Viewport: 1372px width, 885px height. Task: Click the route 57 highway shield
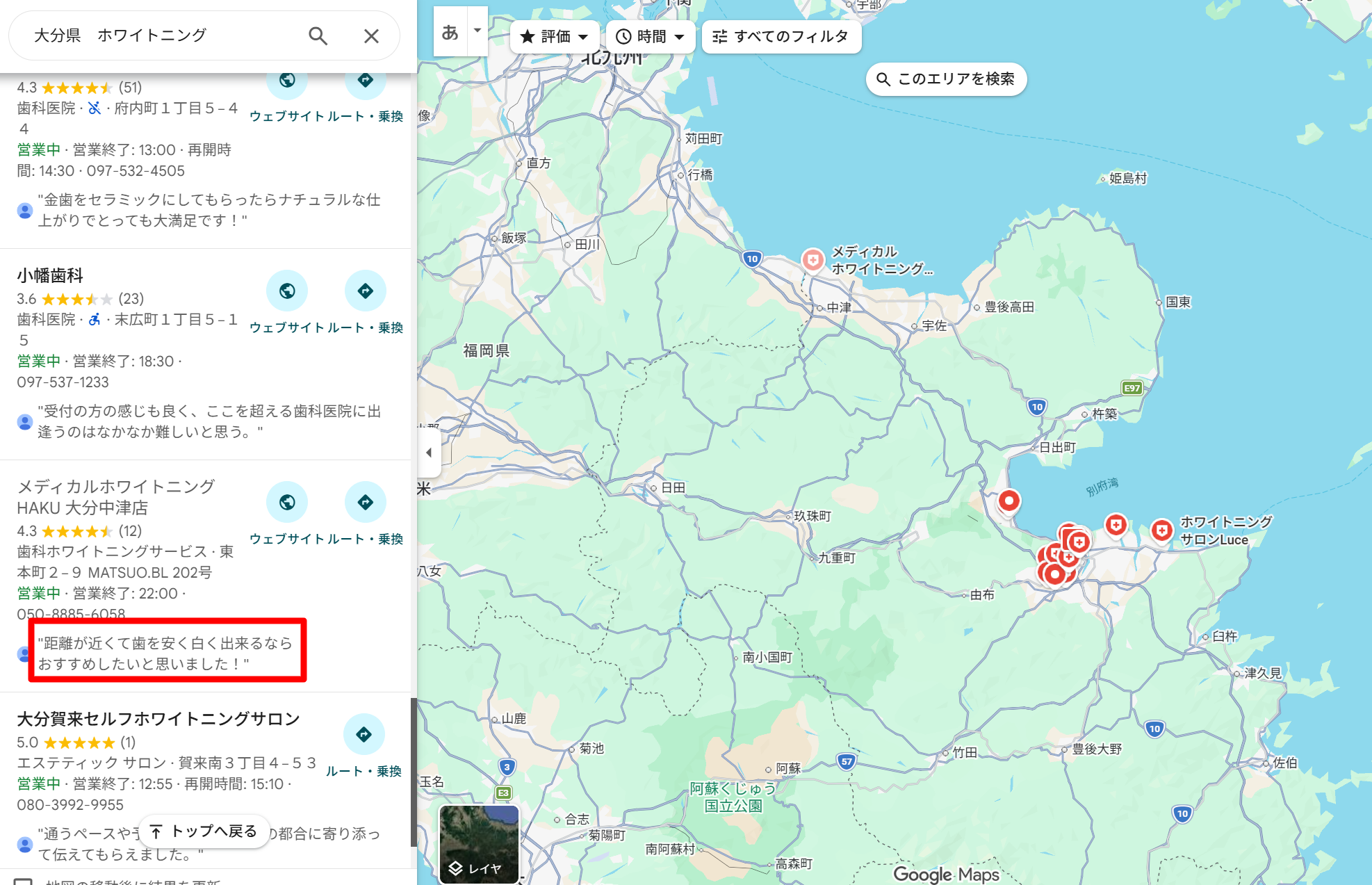pyautogui.click(x=846, y=761)
